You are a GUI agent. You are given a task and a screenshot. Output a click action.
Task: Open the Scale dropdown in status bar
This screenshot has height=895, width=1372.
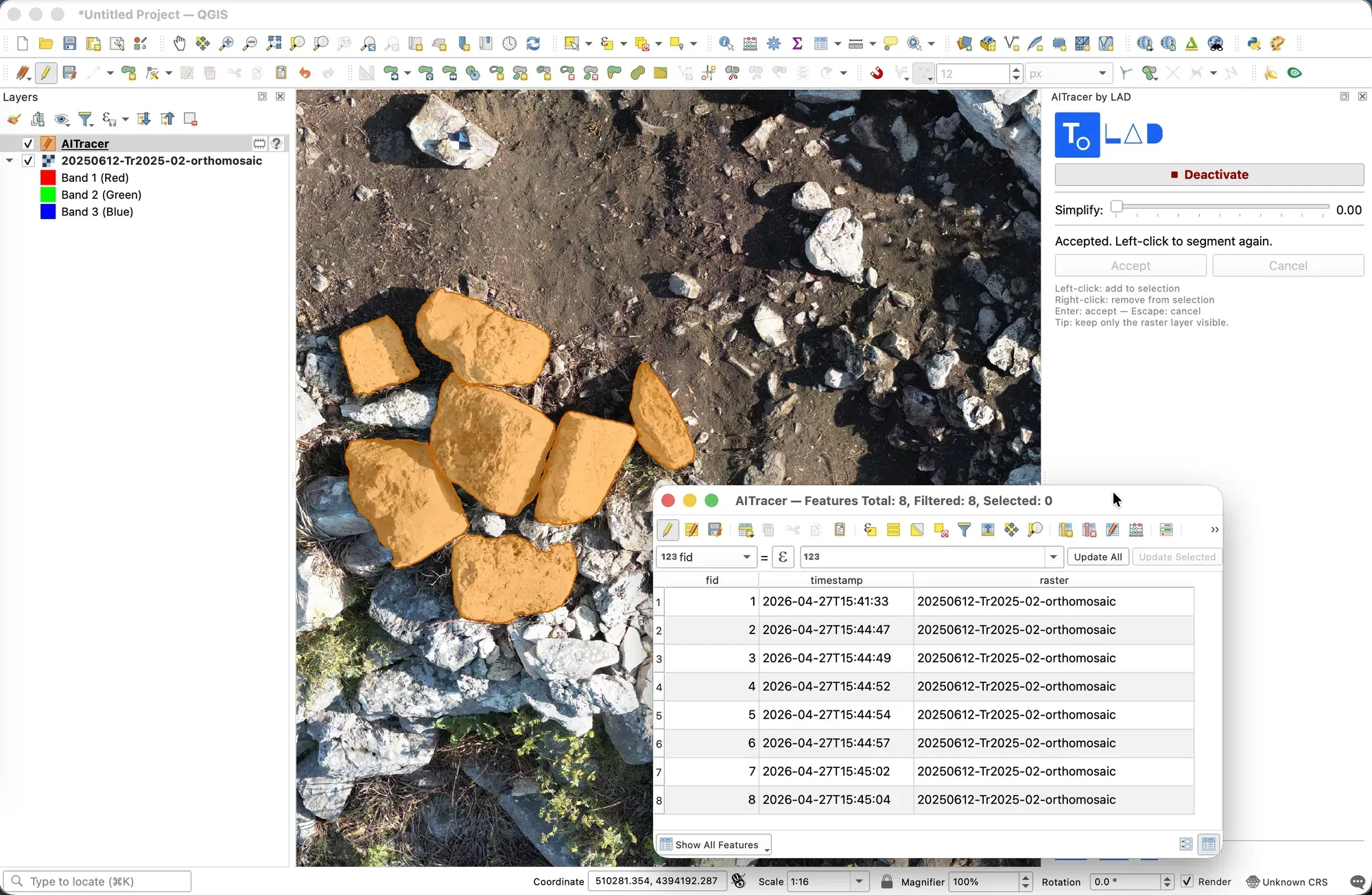tap(858, 881)
